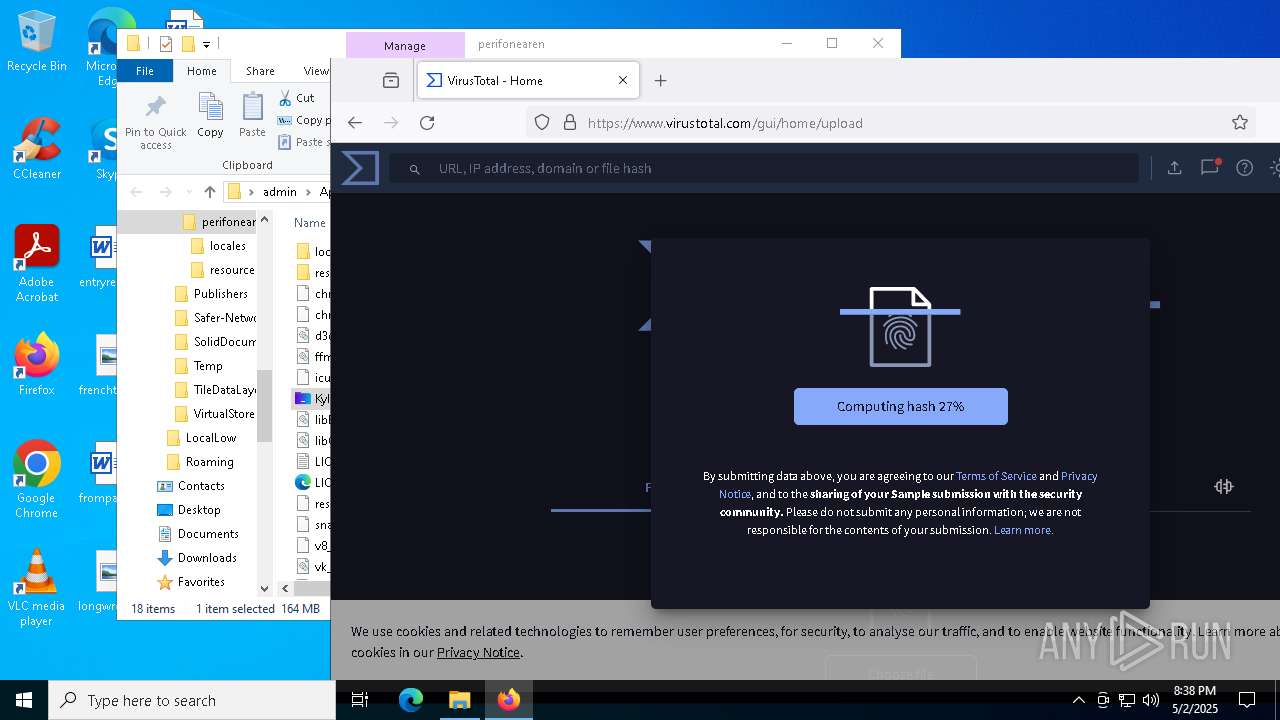Switch to the Home ribbon tab
This screenshot has height=720, width=1280.
point(201,71)
